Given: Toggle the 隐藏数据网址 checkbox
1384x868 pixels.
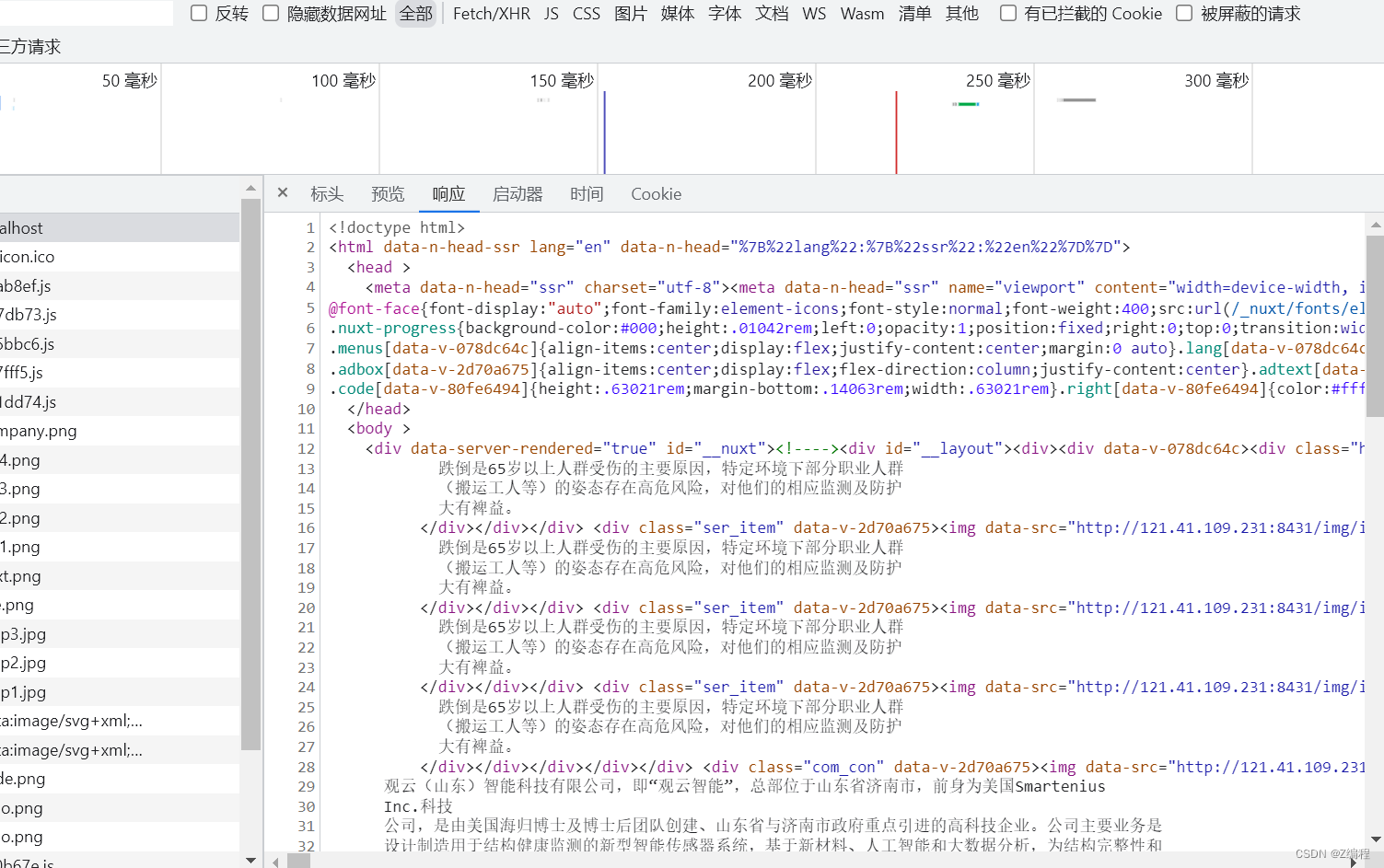Looking at the screenshot, I should point(271,13).
